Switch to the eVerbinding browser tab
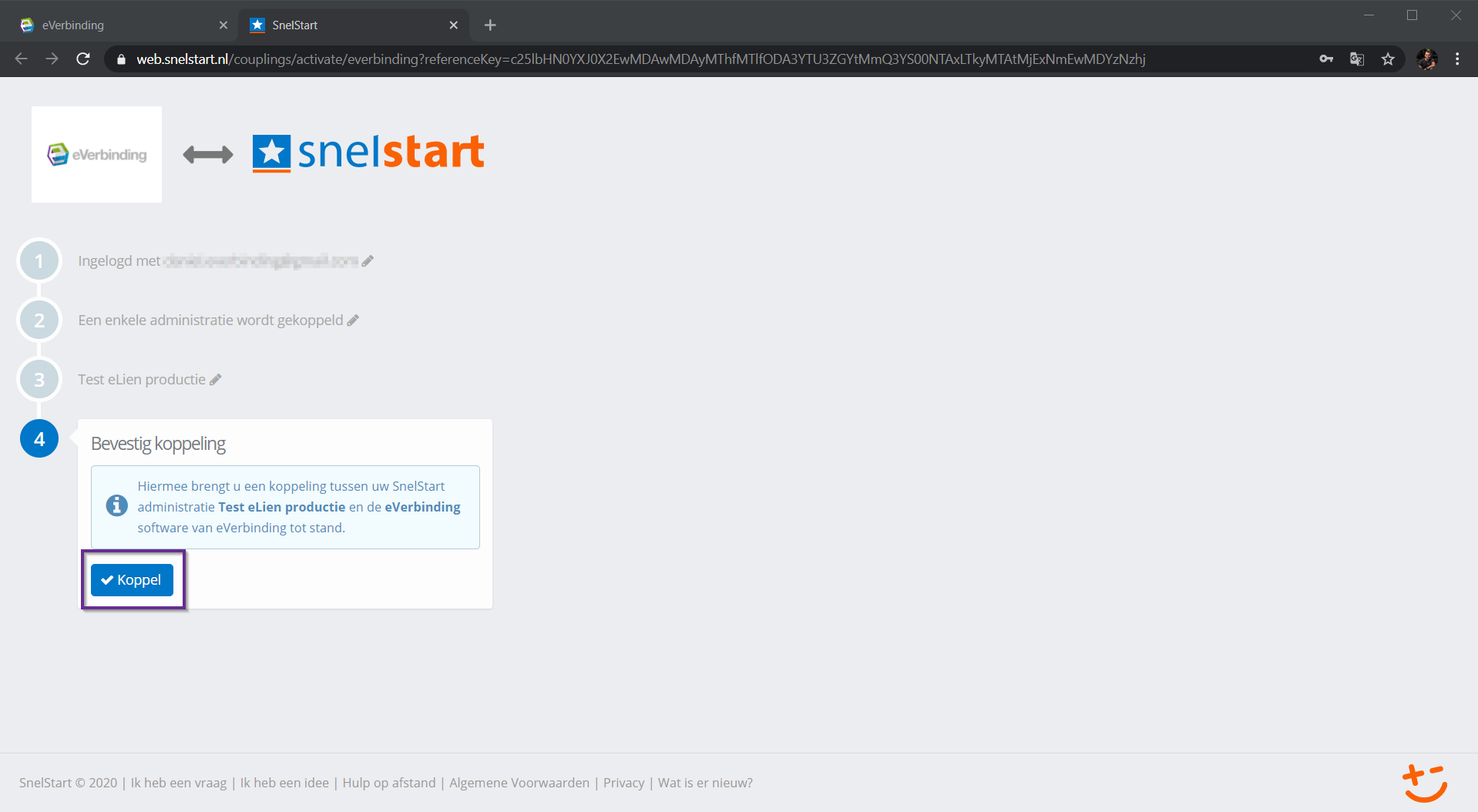1478x812 pixels. pos(123,25)
